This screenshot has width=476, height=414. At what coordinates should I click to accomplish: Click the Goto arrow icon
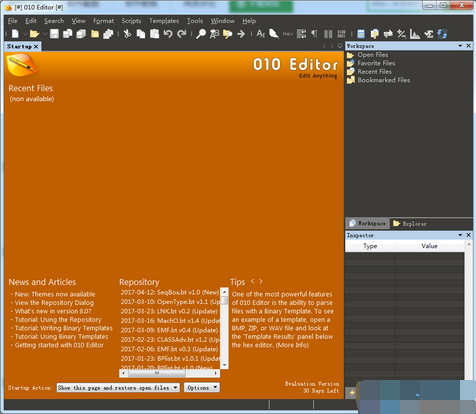[241, 34]
